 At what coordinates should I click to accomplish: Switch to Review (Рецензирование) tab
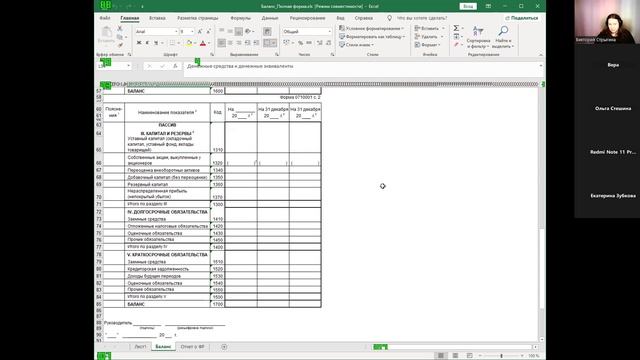pos(307,18)
